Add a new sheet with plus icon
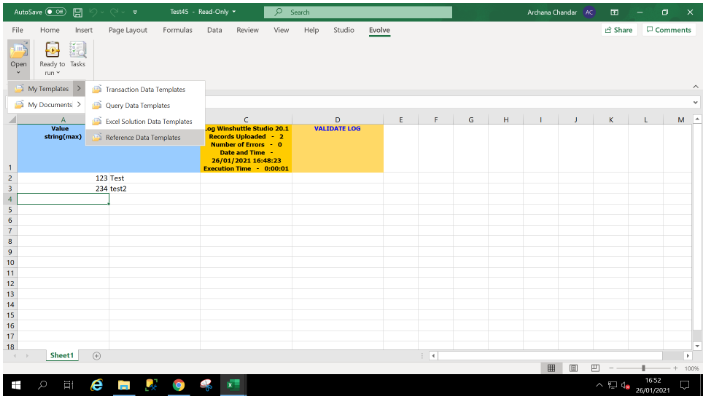This screenshot has width=704, height=400. click(97, 355)
